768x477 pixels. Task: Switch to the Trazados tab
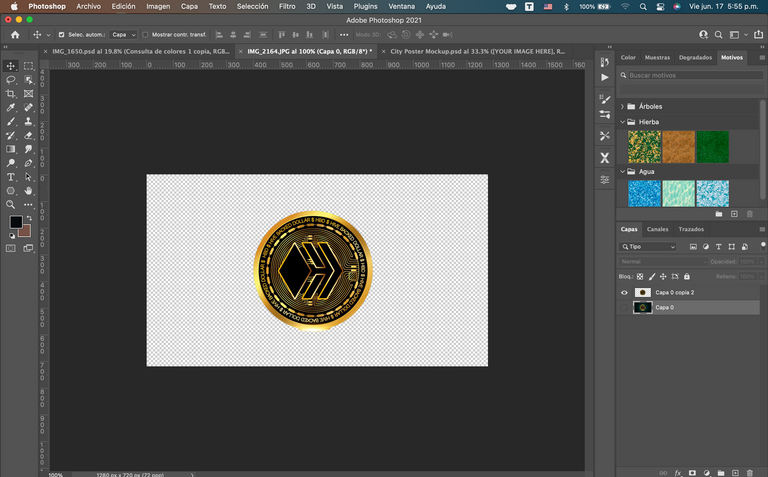point(691,229)
